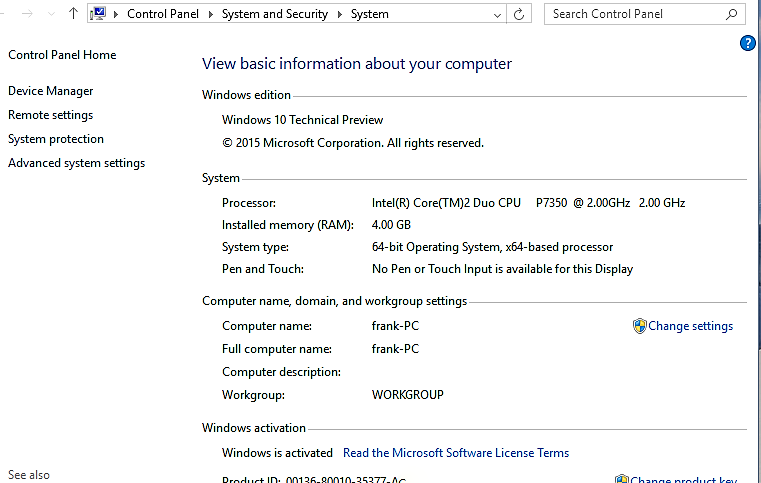Click the Forward navigation arrow
Viewport: 761px width, 483px height.
coord(28,14)
